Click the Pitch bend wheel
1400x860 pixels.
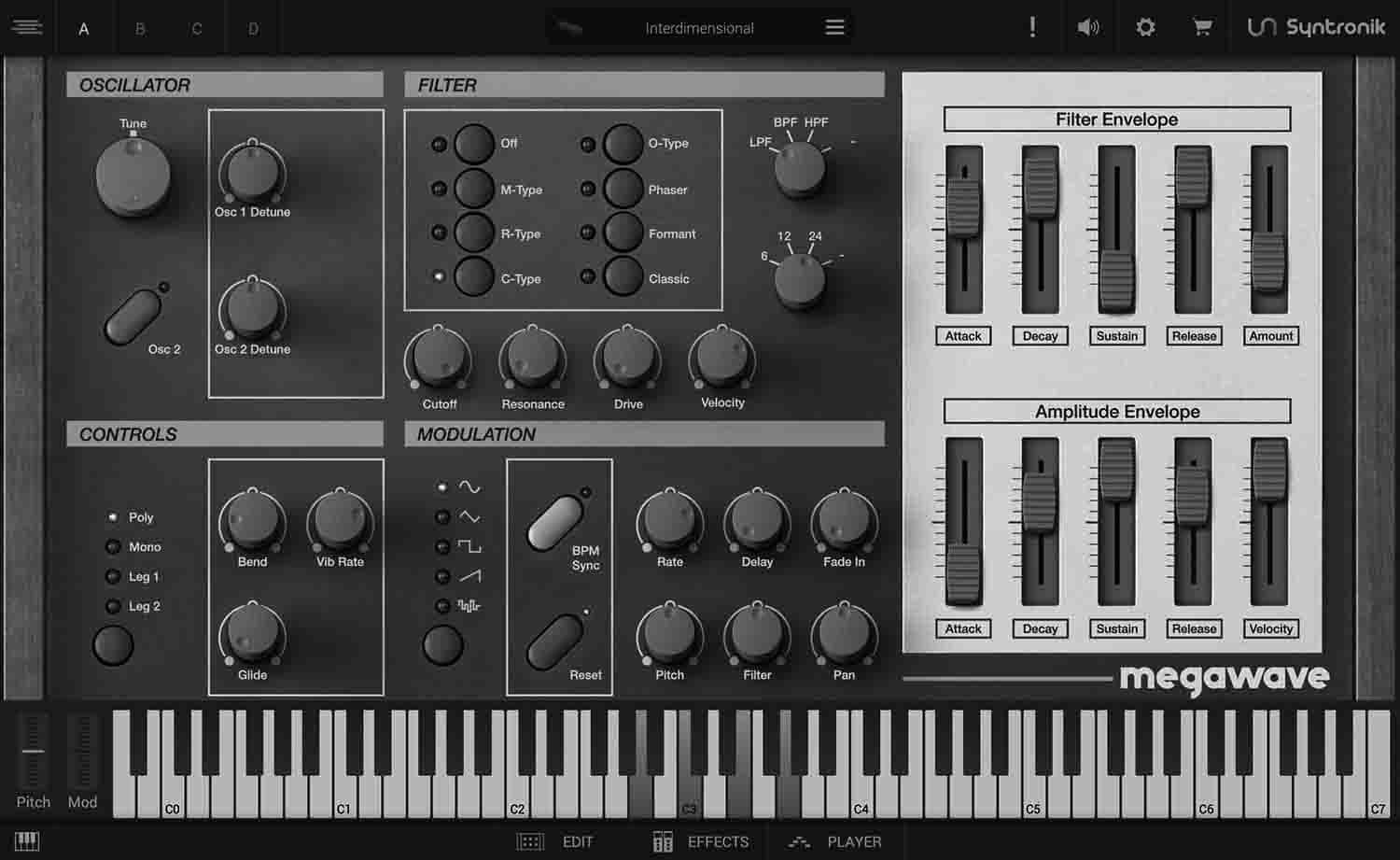point(33,751)
